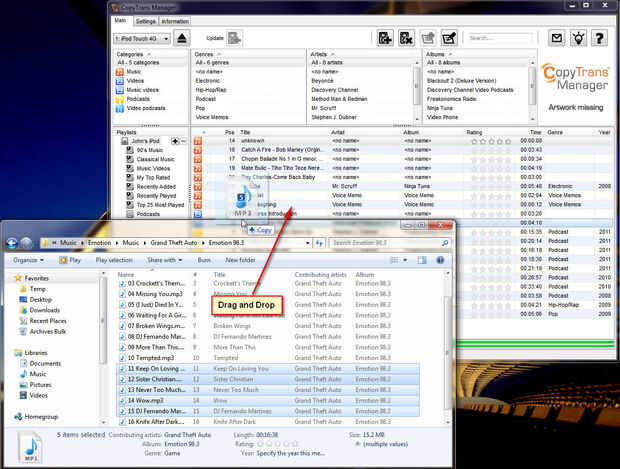Sort tracks by the Rating column header
The image size is (620, 469).
pyautogui.click(x=474, y=132)
